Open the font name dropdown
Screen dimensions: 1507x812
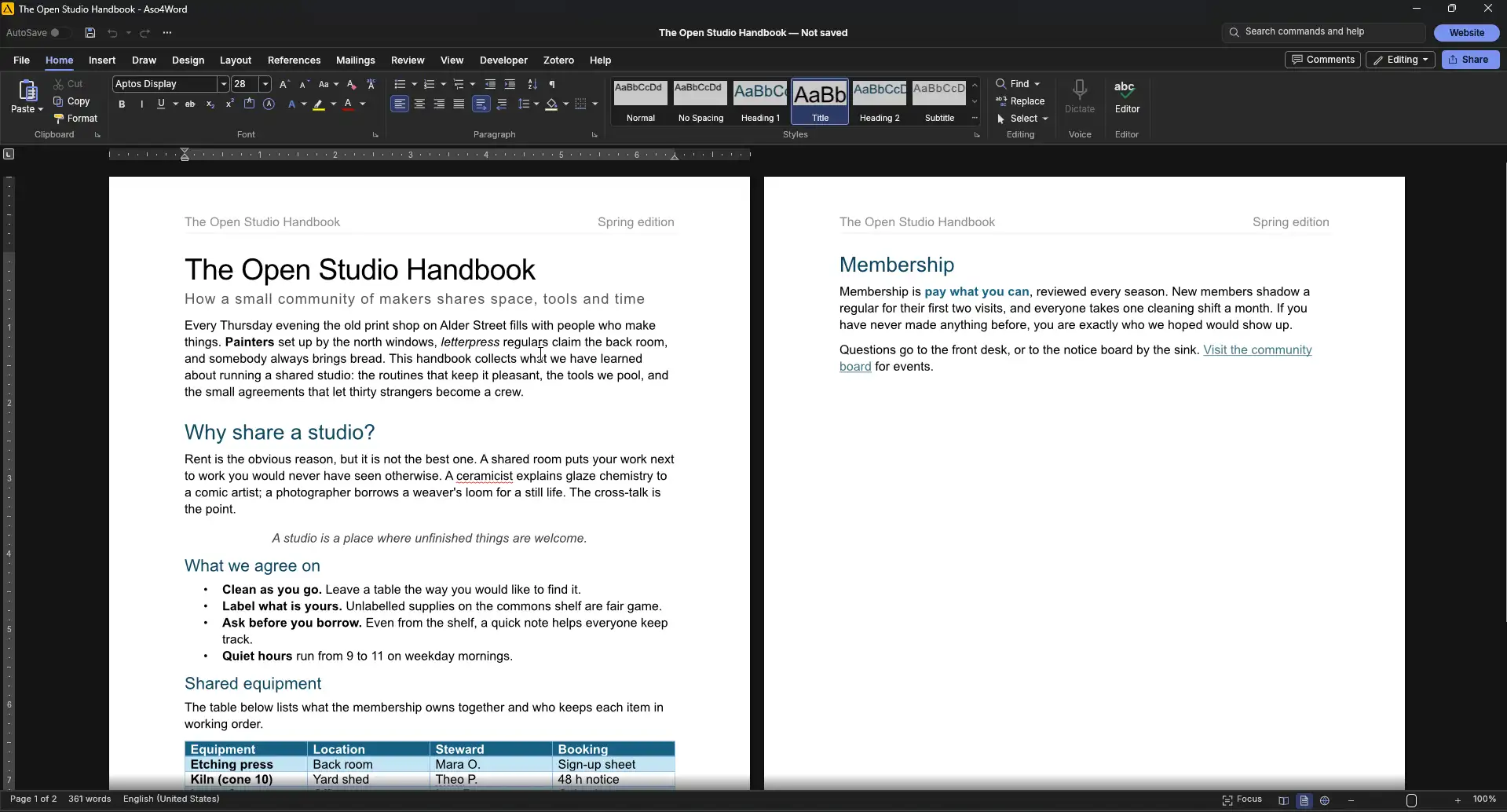click(x=224, y=84)
